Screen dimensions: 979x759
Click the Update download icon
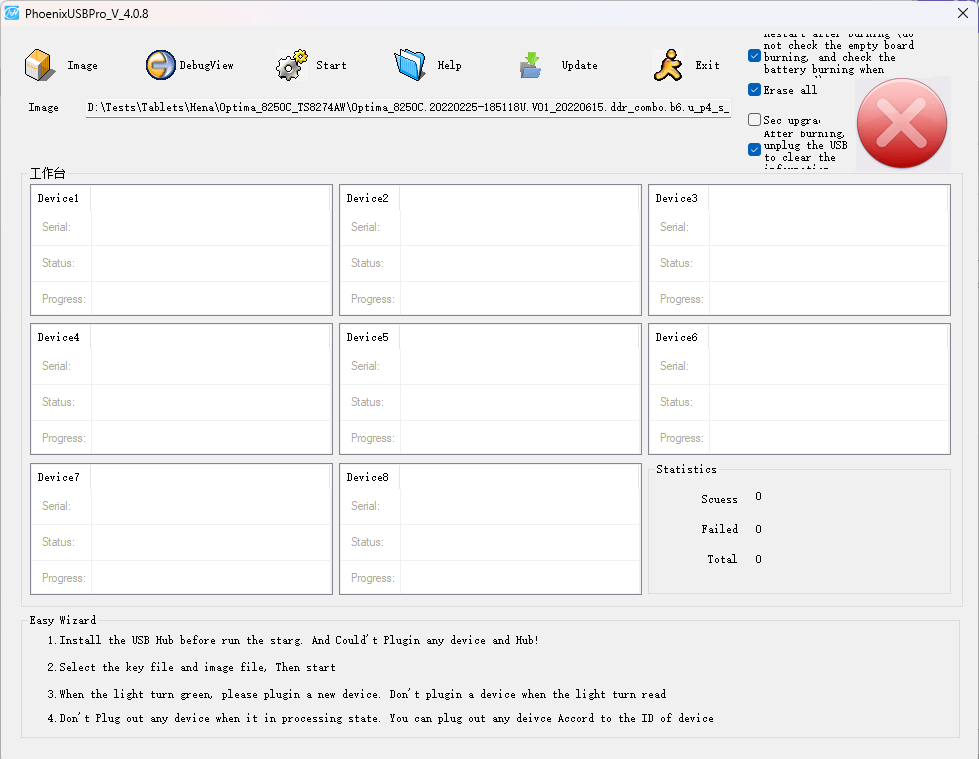(531, 66)
